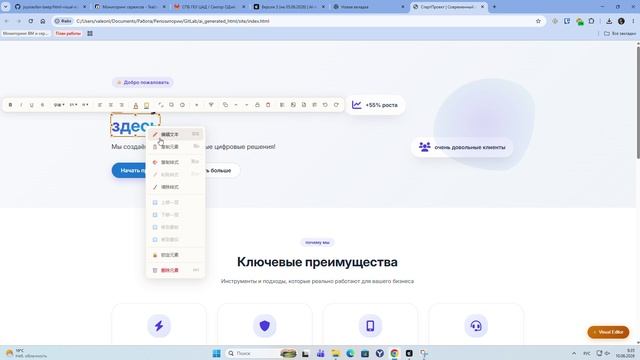640x360 pixels.
Task: Expand the 'Все закладки' folder
Action: pos(620,33)
